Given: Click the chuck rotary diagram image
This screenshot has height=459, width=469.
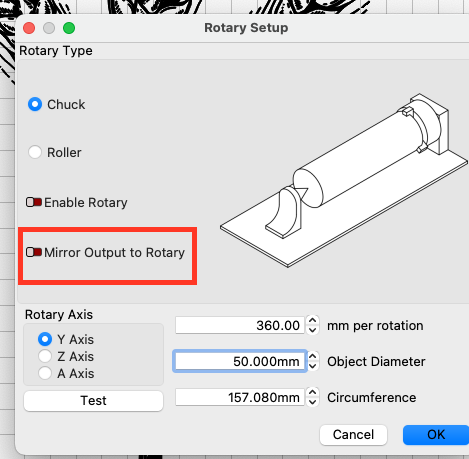Looking at the screenshot, I should point(343,181).
